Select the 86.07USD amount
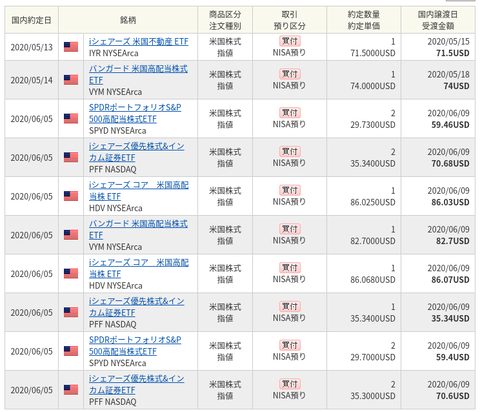 tap(450, 280)
